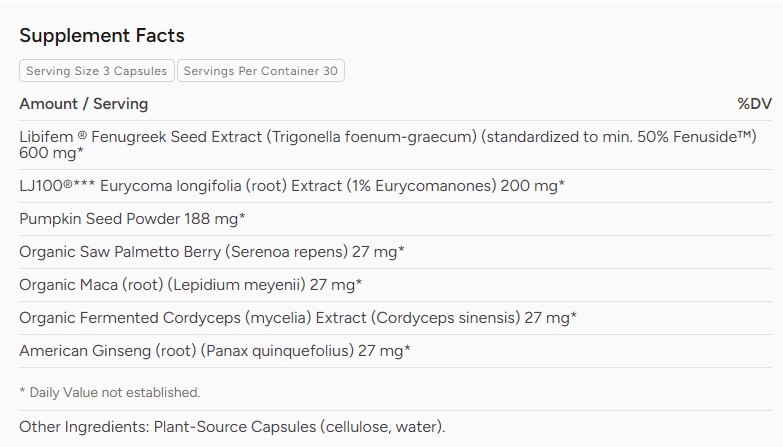Screen dimensions: 783x447
Task: Select the Organic Fermented Cordyceps row
Action: click(395, 318)
